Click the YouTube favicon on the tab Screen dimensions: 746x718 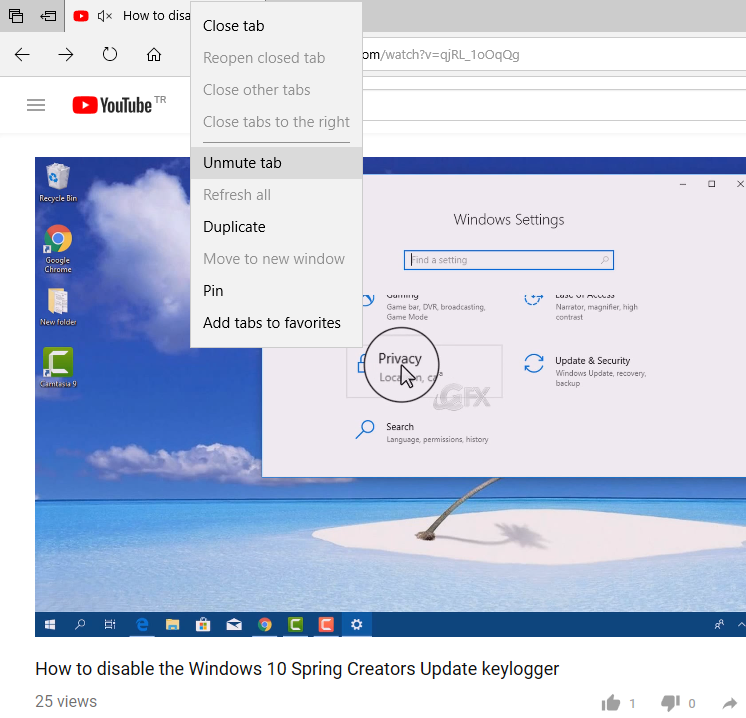coord(81,16)
